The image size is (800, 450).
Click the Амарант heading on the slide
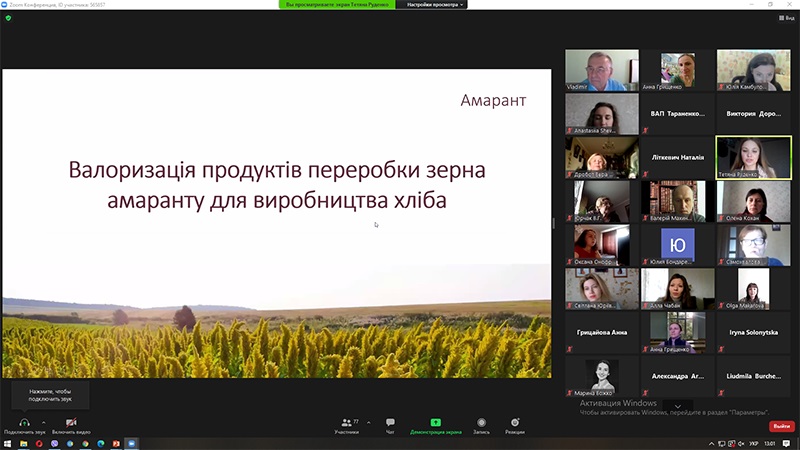[493, 101]
